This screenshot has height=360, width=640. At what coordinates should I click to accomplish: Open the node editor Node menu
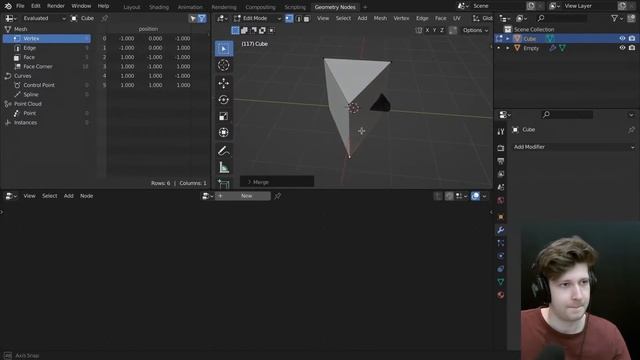(x=86, y=196)
